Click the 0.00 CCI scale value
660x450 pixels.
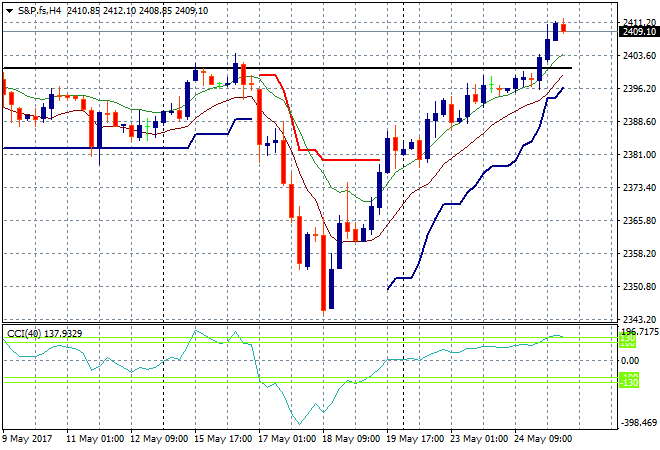pyautogui.click(x=630, y=361)
